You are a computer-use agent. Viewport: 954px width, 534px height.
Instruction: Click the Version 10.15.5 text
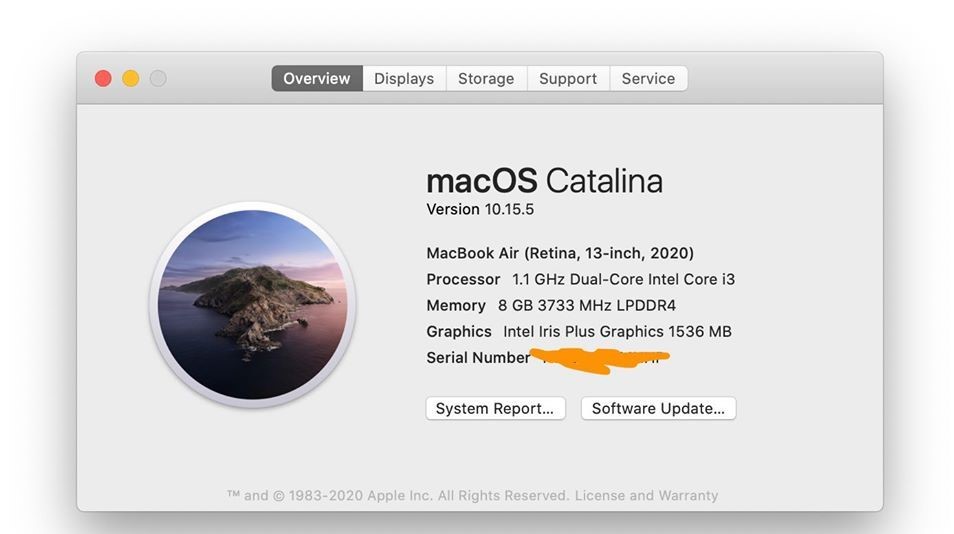click(x=480, y=209)
